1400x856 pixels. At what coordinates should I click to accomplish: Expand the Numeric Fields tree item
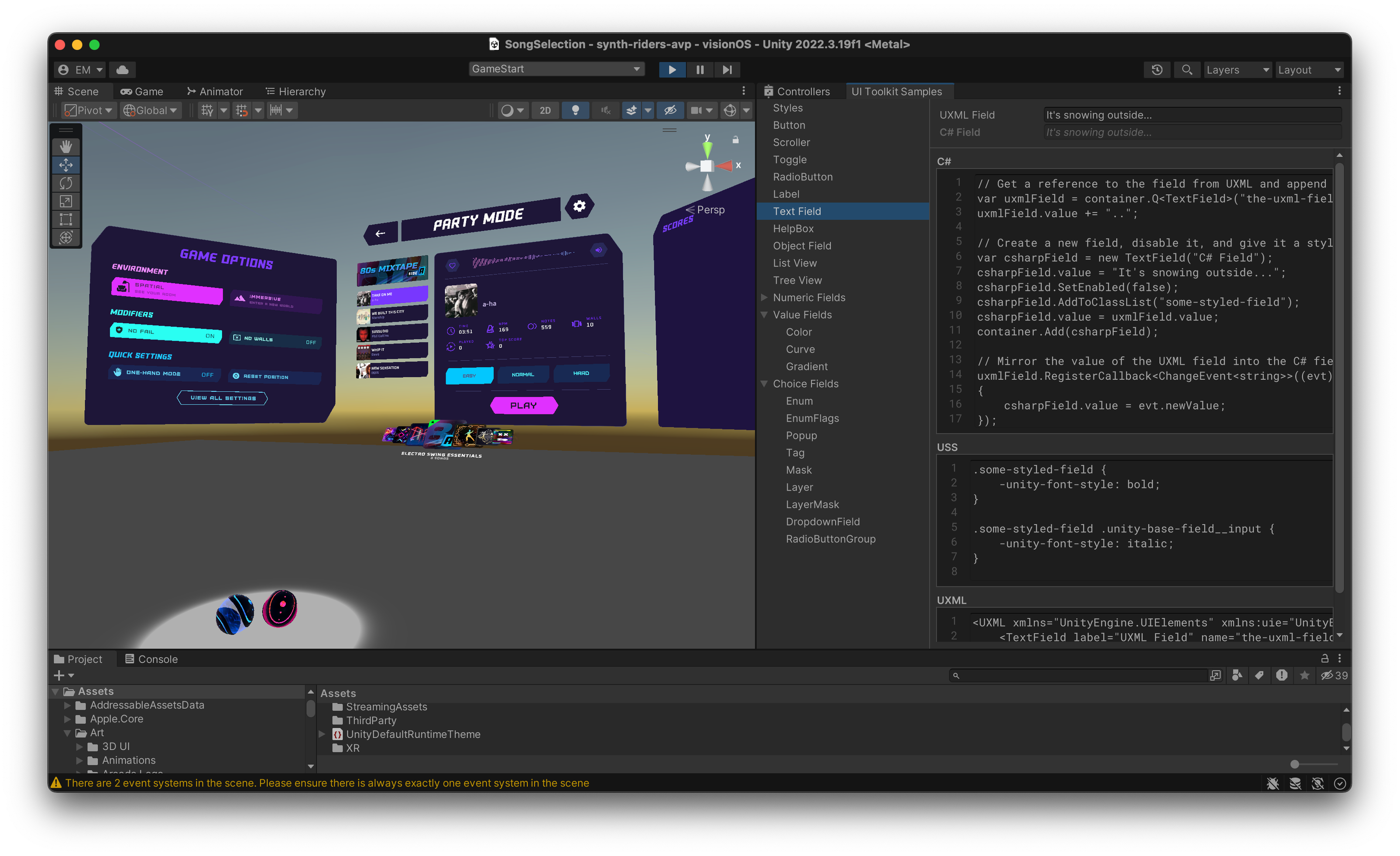pos(764,297)
